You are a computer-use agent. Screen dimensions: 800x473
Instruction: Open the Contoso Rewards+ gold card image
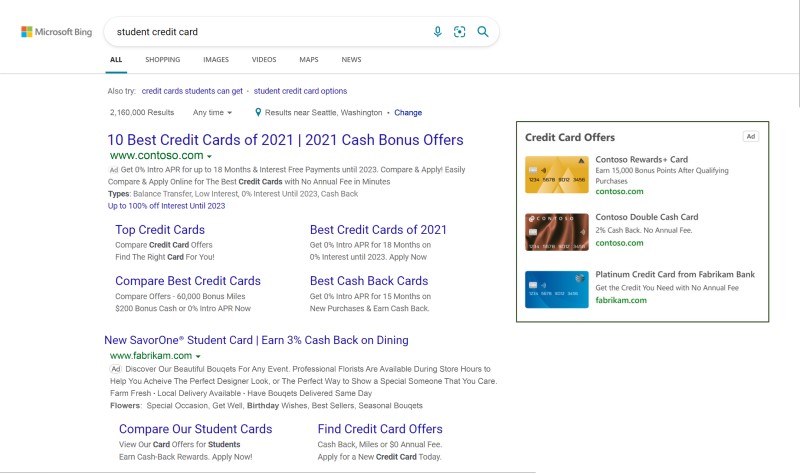557,175
